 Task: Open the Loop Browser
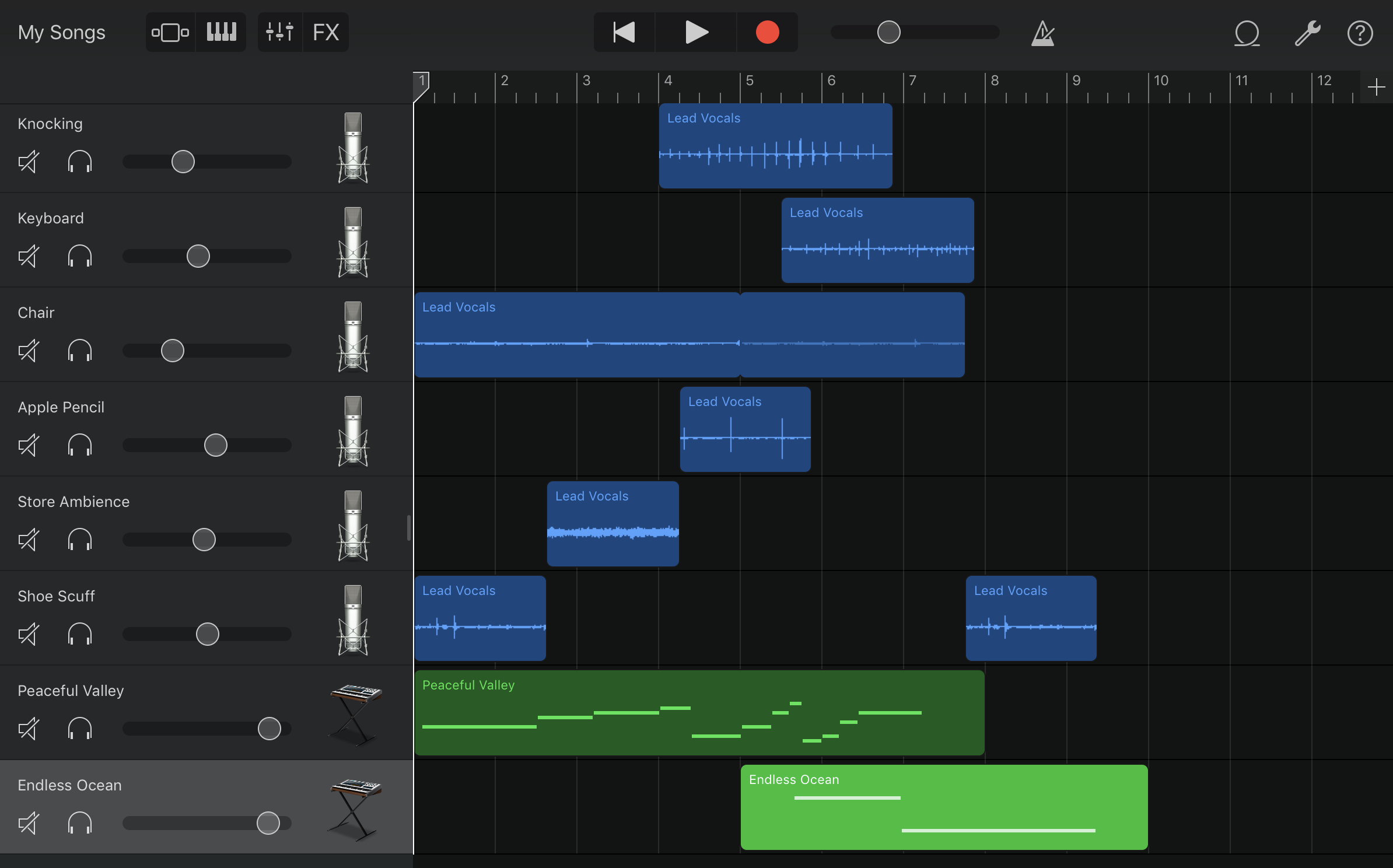(x=1247, y=33)
